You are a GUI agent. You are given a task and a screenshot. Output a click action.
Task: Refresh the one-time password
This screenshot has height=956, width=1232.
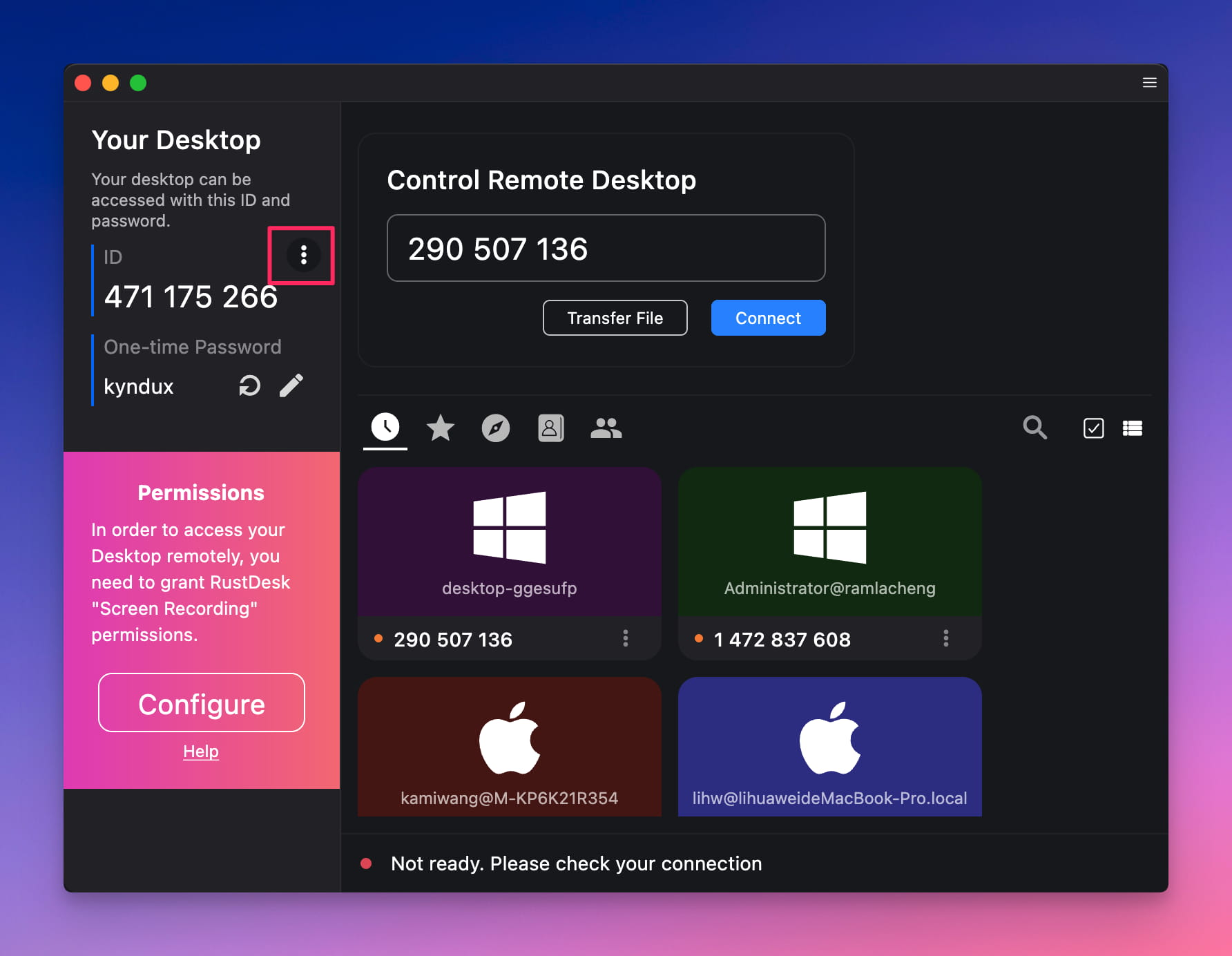(x=249, y=385)
